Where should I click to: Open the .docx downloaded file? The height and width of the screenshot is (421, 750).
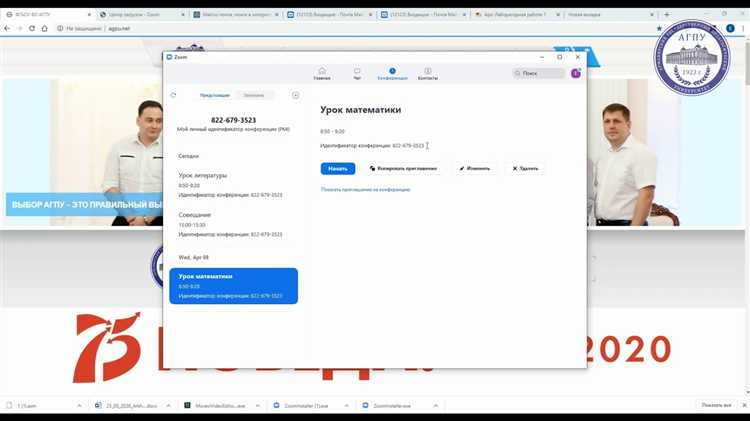point(127,406)
